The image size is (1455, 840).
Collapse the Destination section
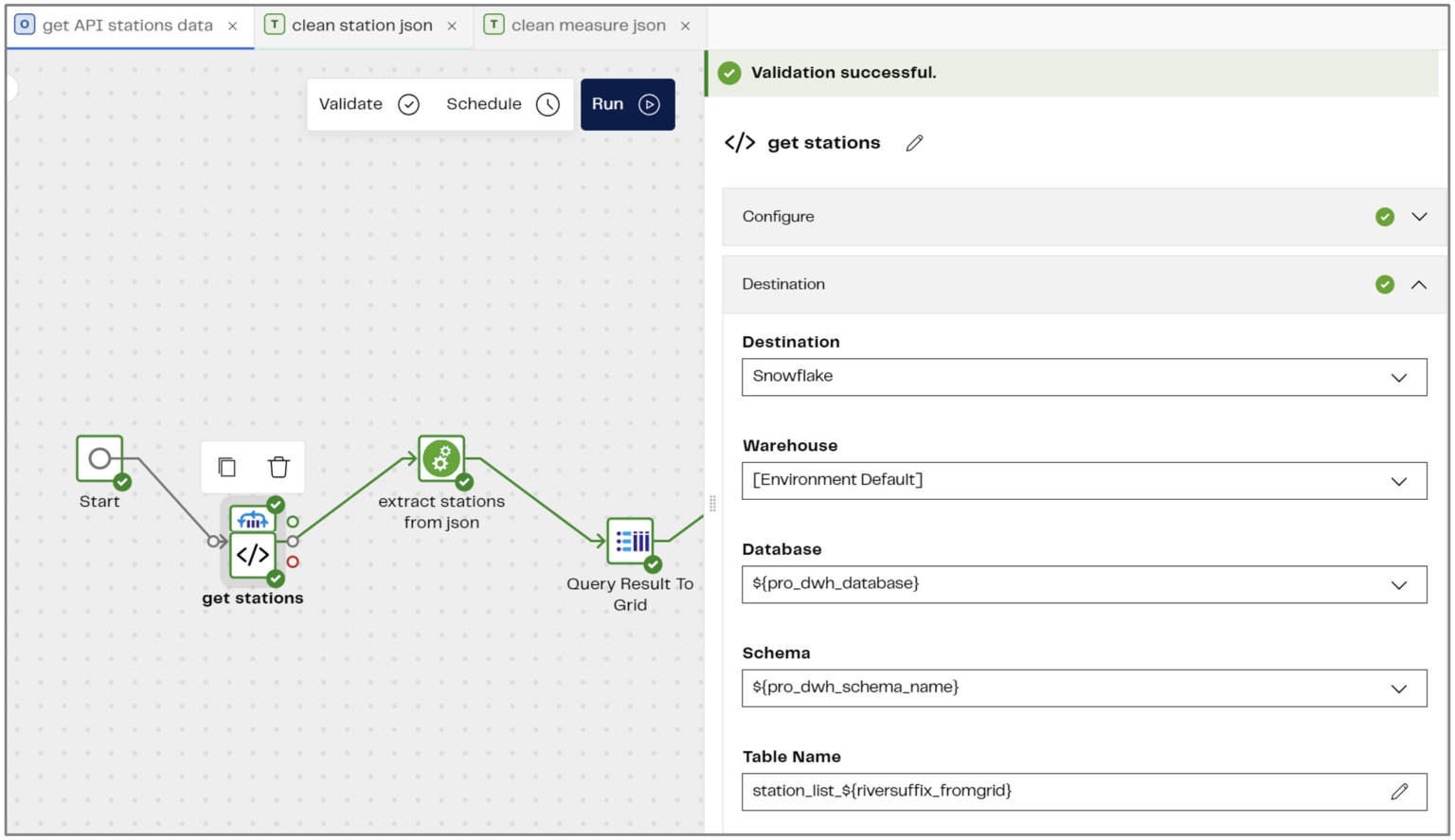(1419, 283)
